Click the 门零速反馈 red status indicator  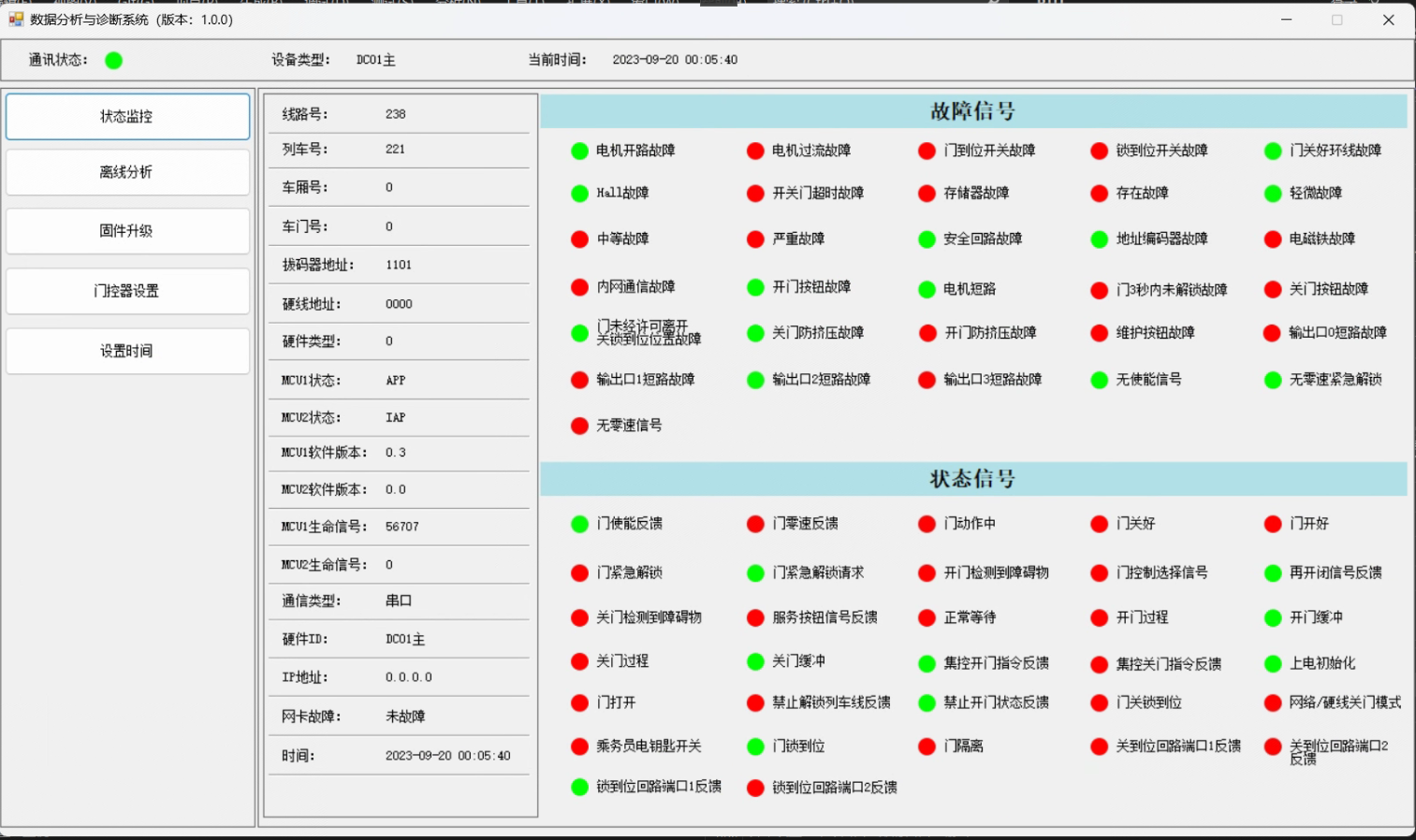pos(755,524)
